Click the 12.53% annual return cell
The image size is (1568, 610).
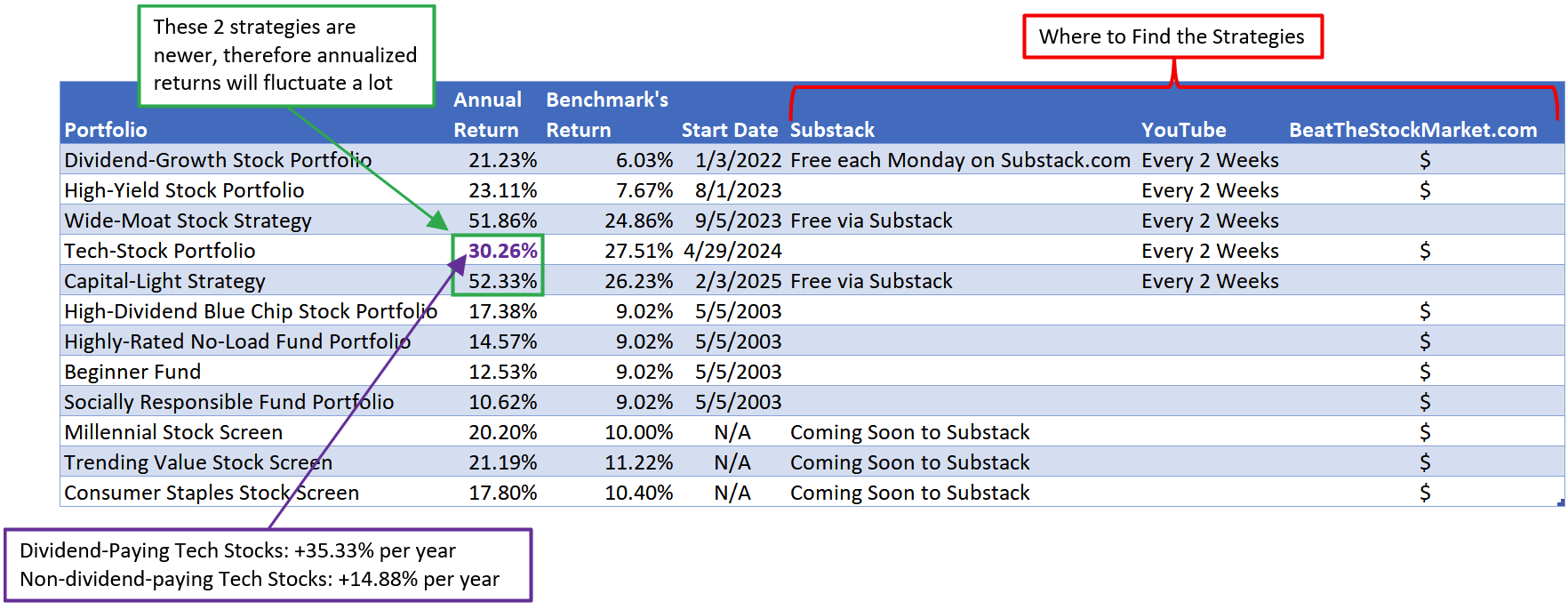(503, 372)
